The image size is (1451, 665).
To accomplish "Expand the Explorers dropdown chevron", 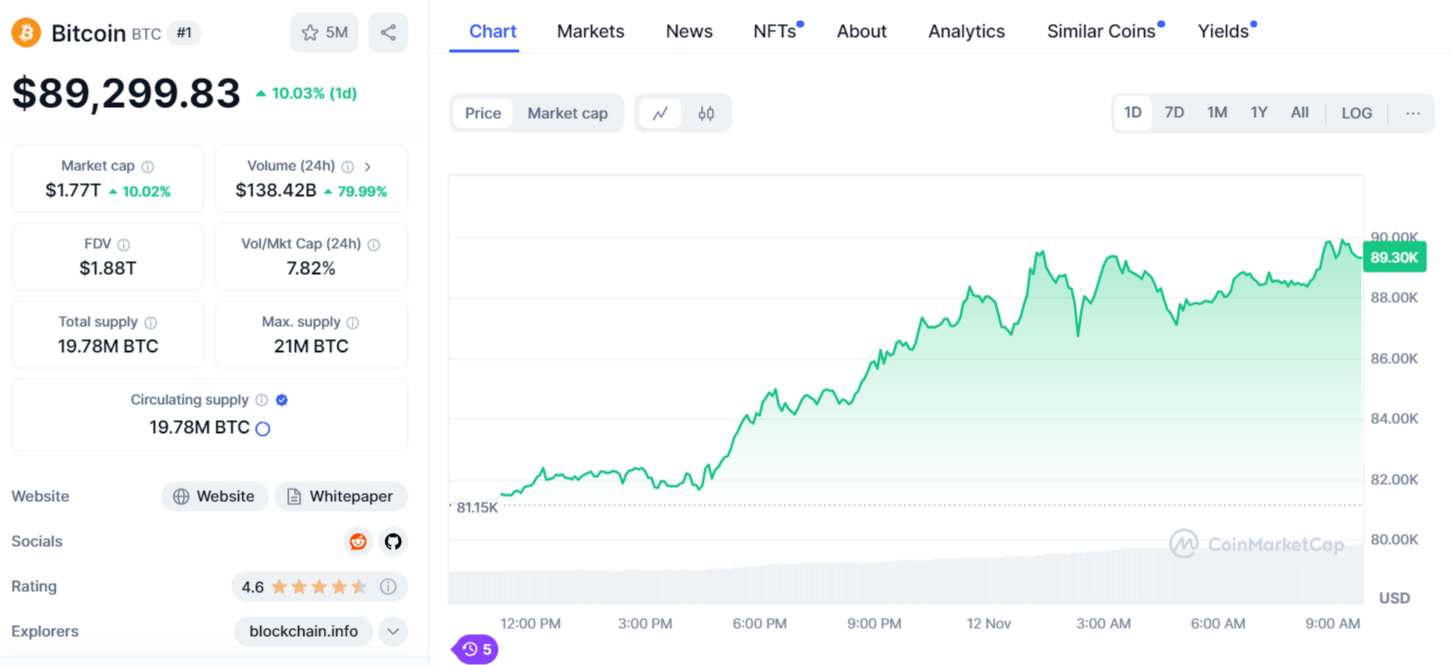I will tap(393, 632).
